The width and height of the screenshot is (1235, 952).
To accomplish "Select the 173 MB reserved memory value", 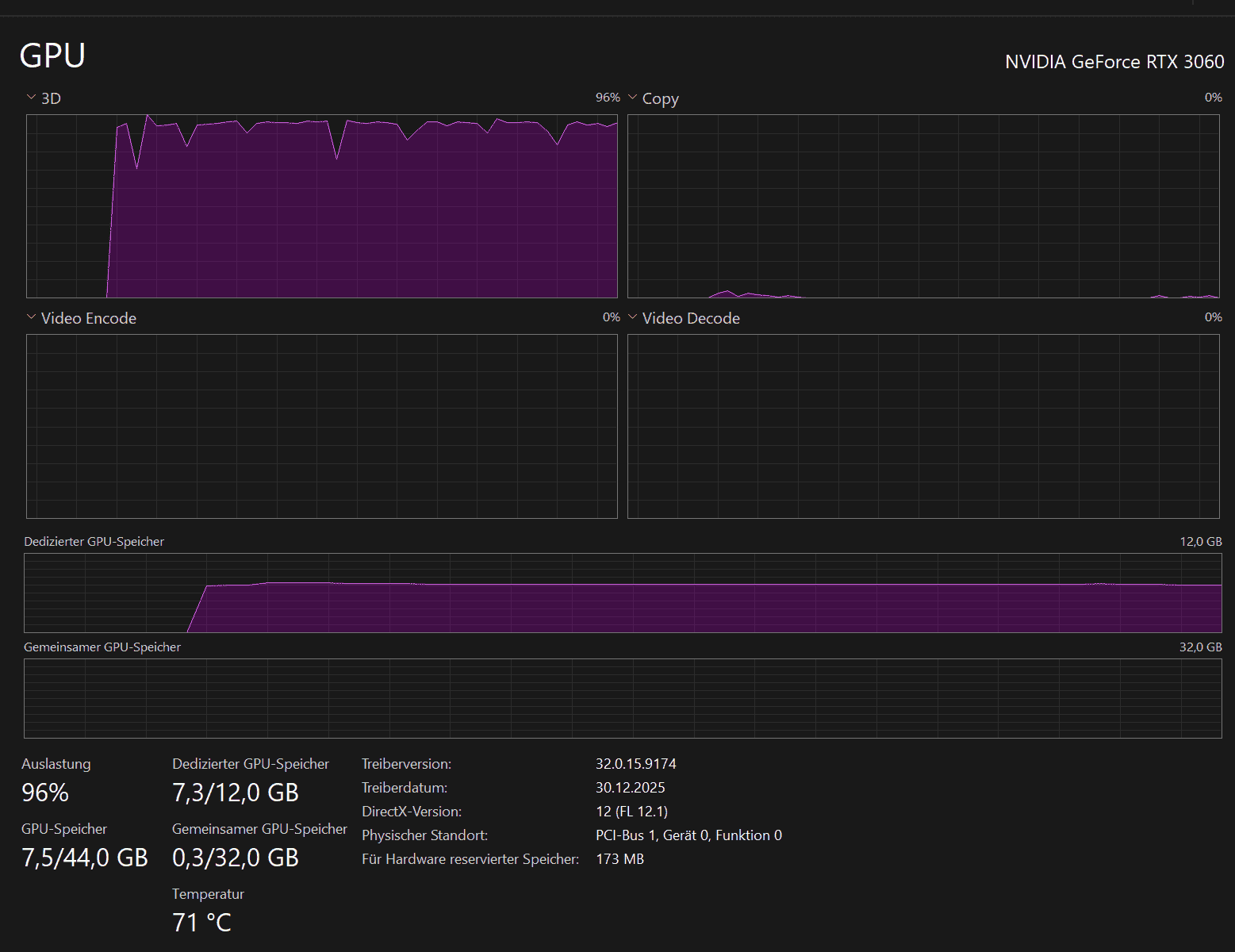I will click(x=619, y=859).
